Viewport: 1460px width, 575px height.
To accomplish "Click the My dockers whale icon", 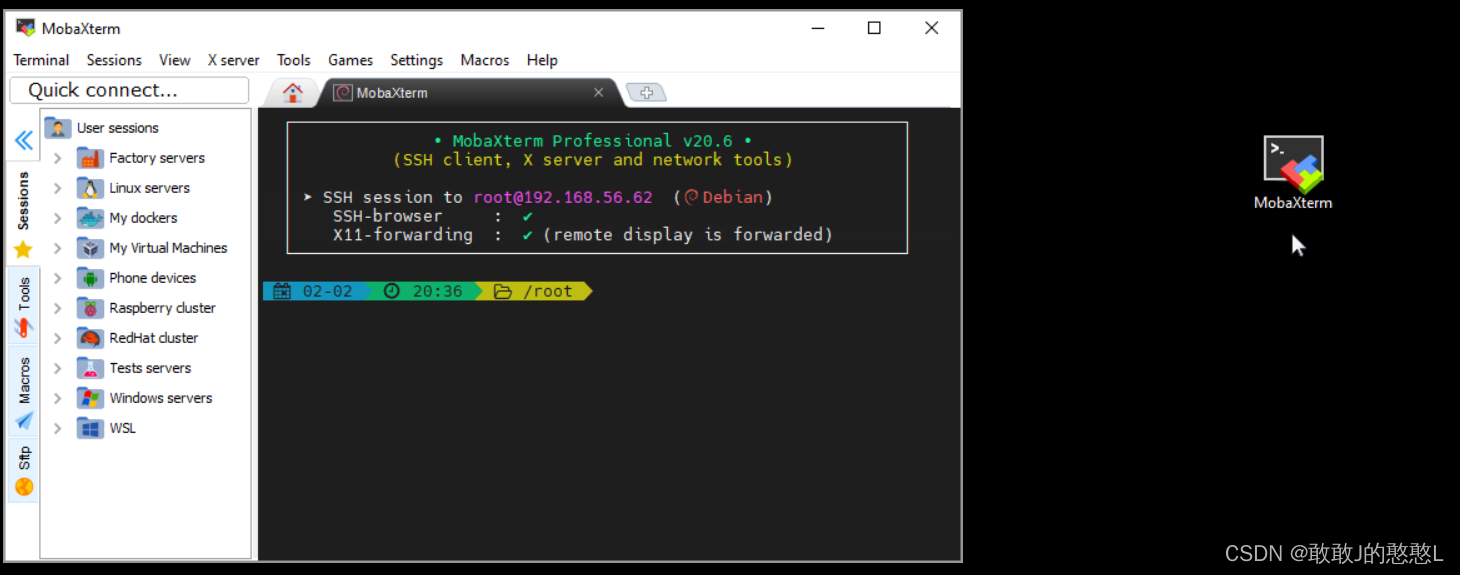I will 90,218.
